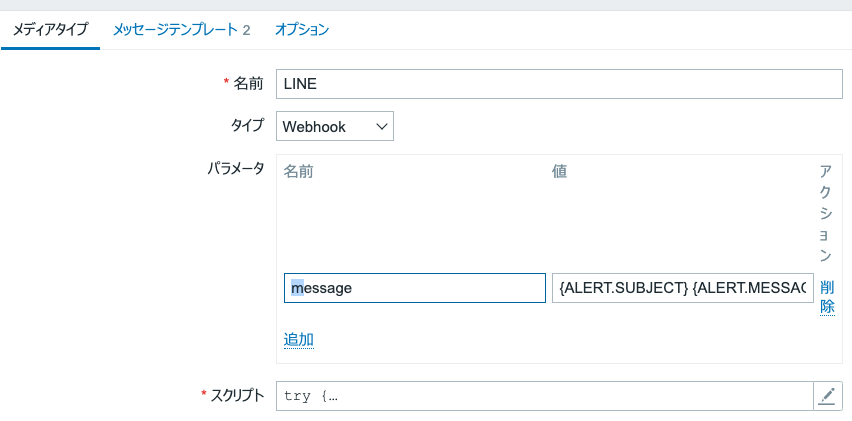The width and height of the screenshot is (852, 421).
Task: Open the タイプ dropdown showing Webhook
Action: pos(335,127)
